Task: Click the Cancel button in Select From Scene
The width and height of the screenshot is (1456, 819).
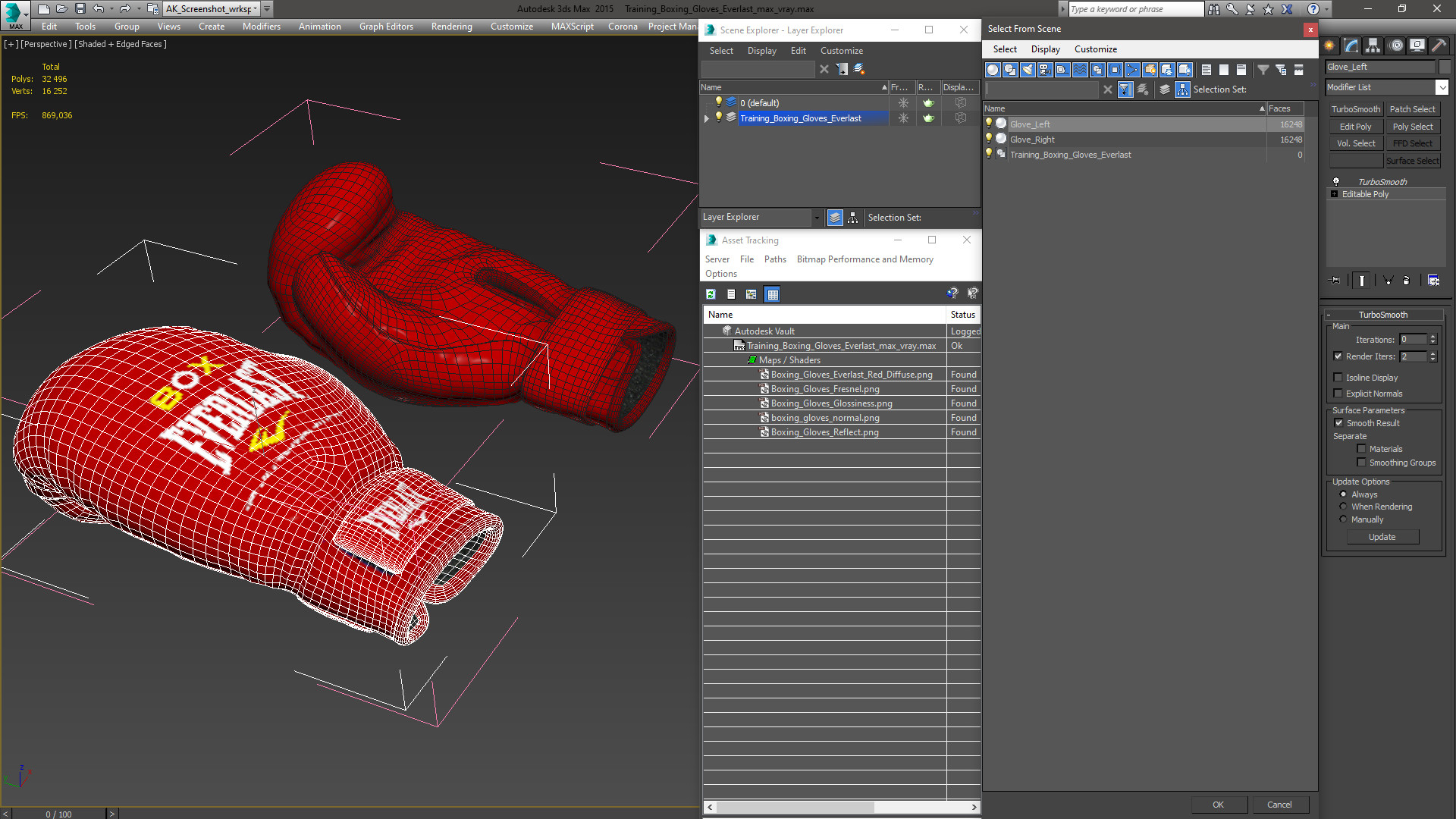Action: [x=1279, y=805]
